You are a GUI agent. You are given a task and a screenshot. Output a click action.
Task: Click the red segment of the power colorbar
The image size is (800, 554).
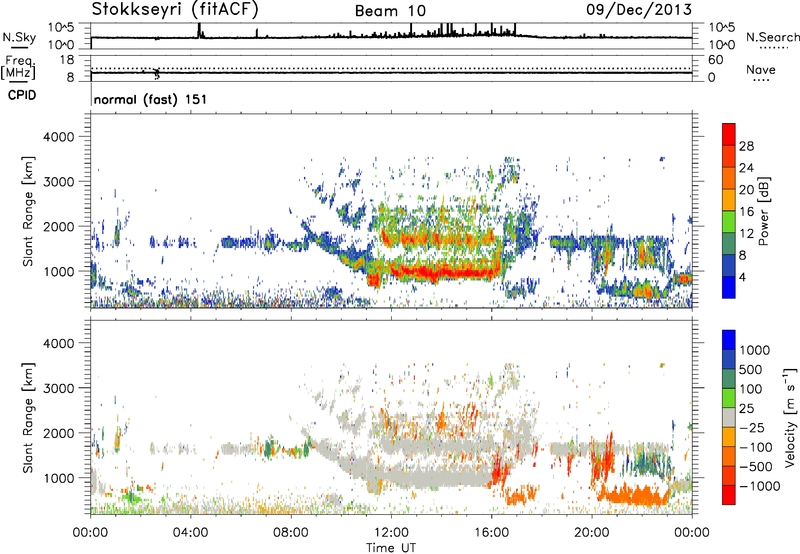[x=729, y=134]
